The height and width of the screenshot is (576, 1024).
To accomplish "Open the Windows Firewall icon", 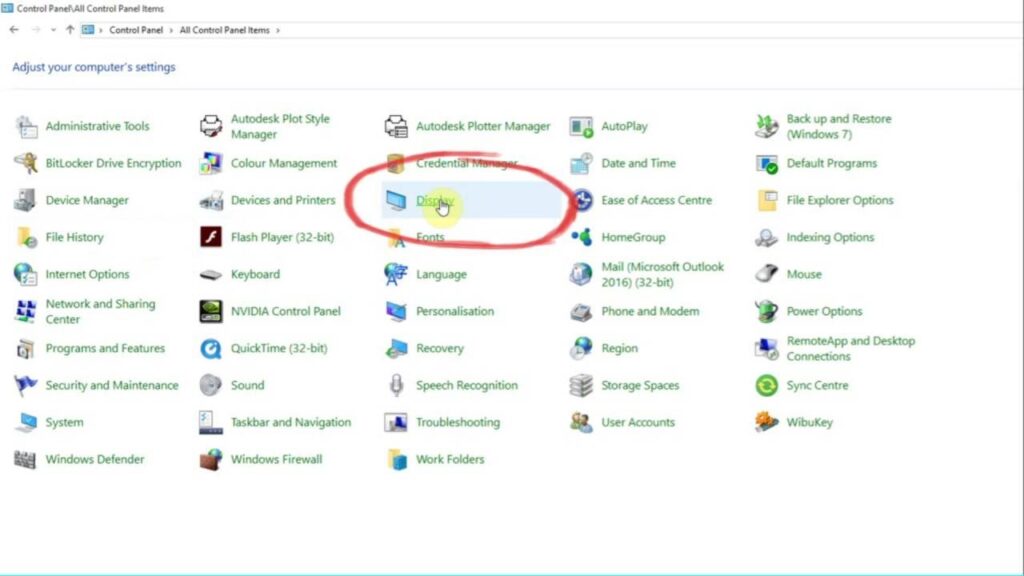I will tap(210, 460).
